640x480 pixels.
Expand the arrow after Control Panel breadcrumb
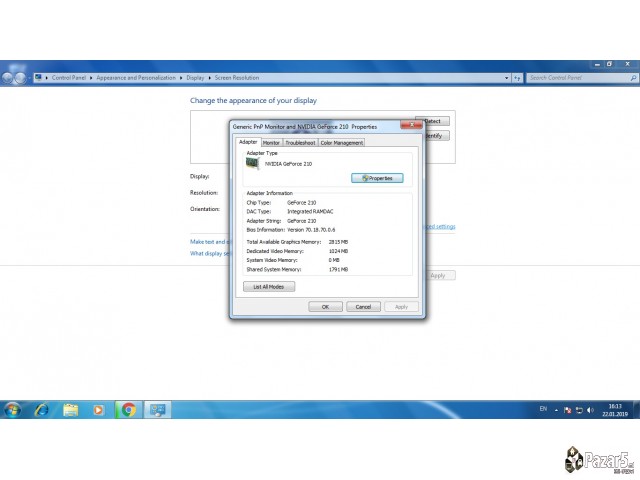(91, 78)
